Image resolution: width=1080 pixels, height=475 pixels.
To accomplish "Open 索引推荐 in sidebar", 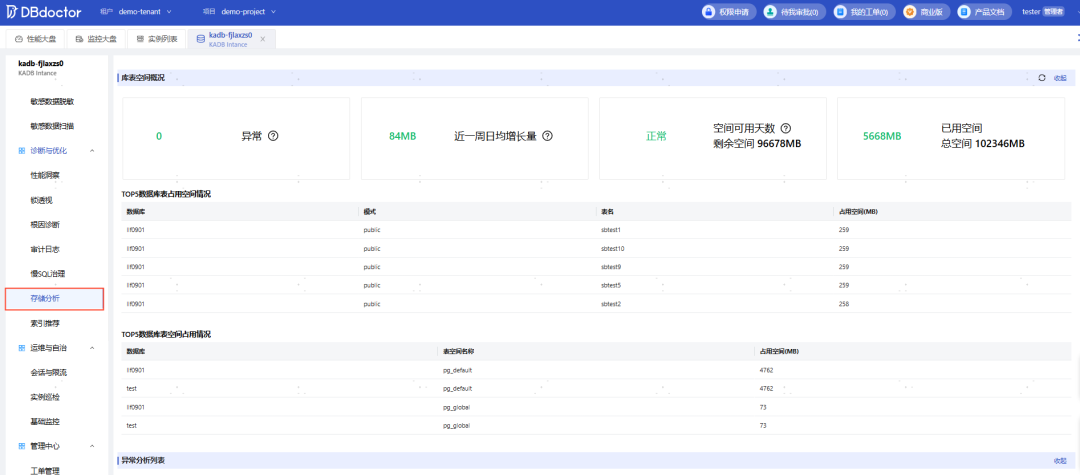I will (x=45, y=323).
